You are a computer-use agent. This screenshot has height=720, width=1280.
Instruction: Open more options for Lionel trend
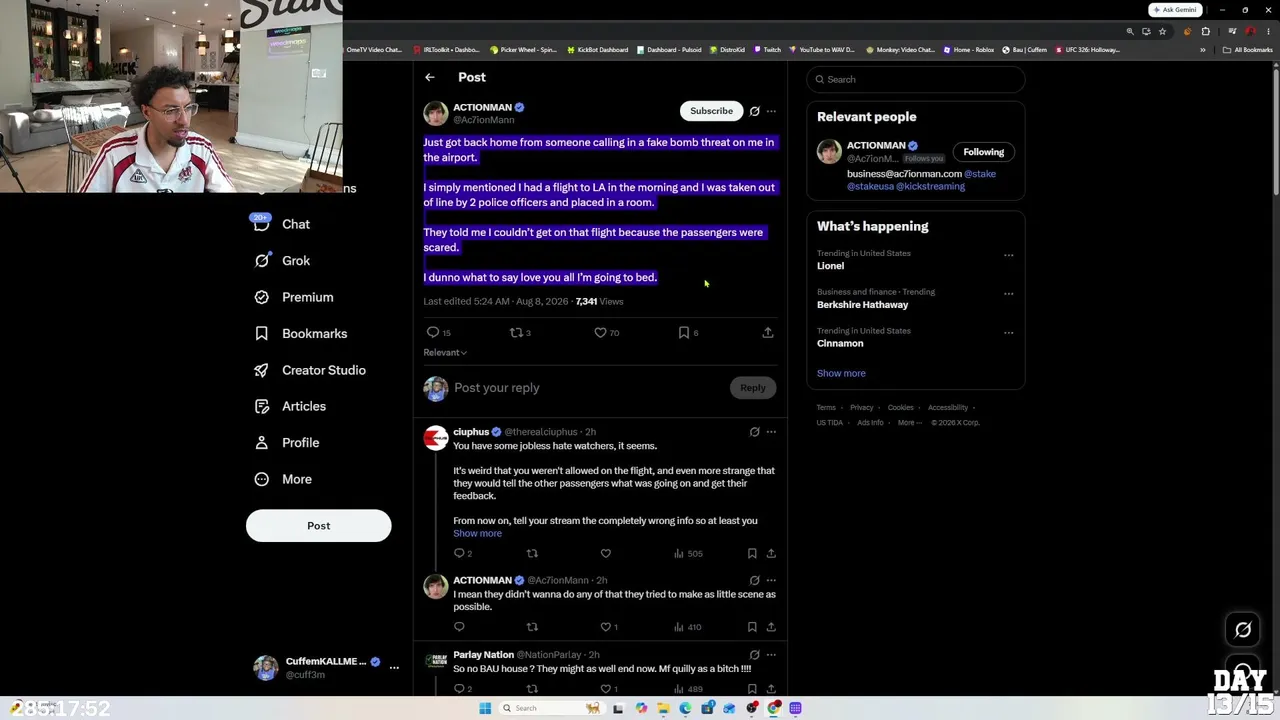click(x=1008, y=255)
